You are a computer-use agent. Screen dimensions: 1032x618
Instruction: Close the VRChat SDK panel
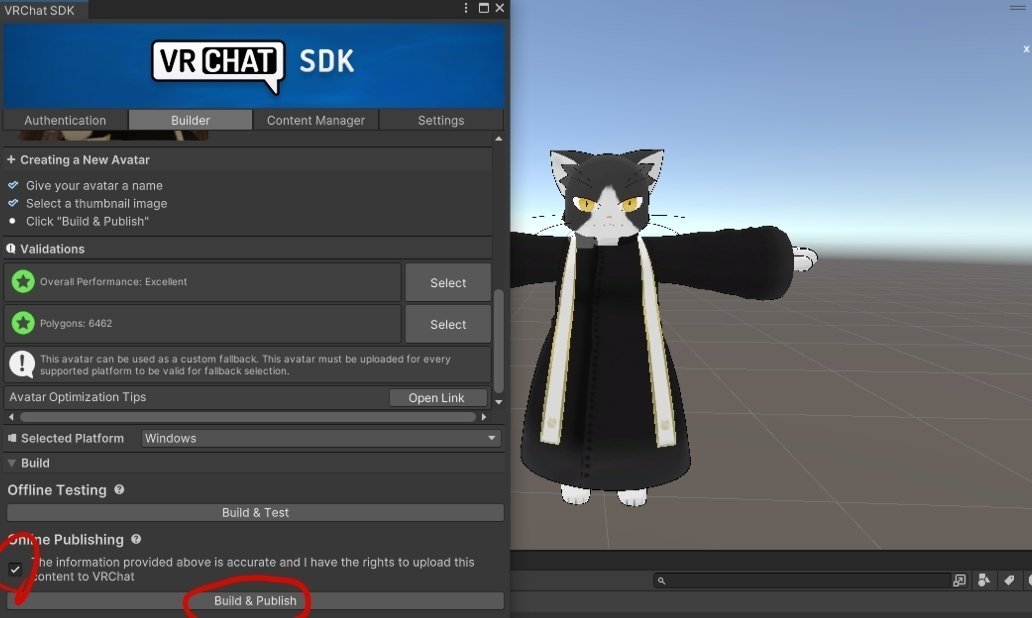click(x=500, y=8)
